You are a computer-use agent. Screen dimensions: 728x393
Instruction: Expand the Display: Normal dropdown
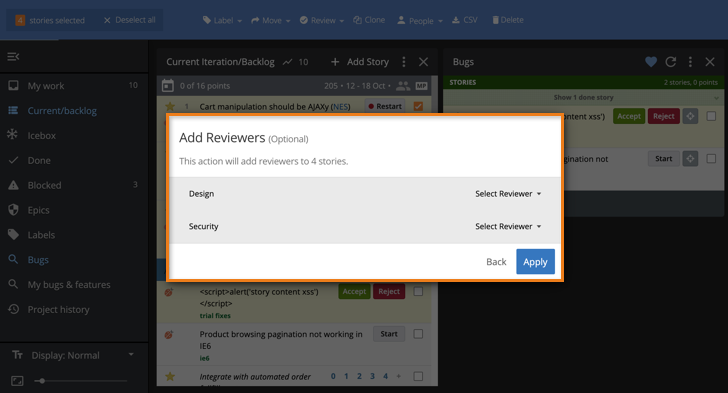(x=74, y=355)
